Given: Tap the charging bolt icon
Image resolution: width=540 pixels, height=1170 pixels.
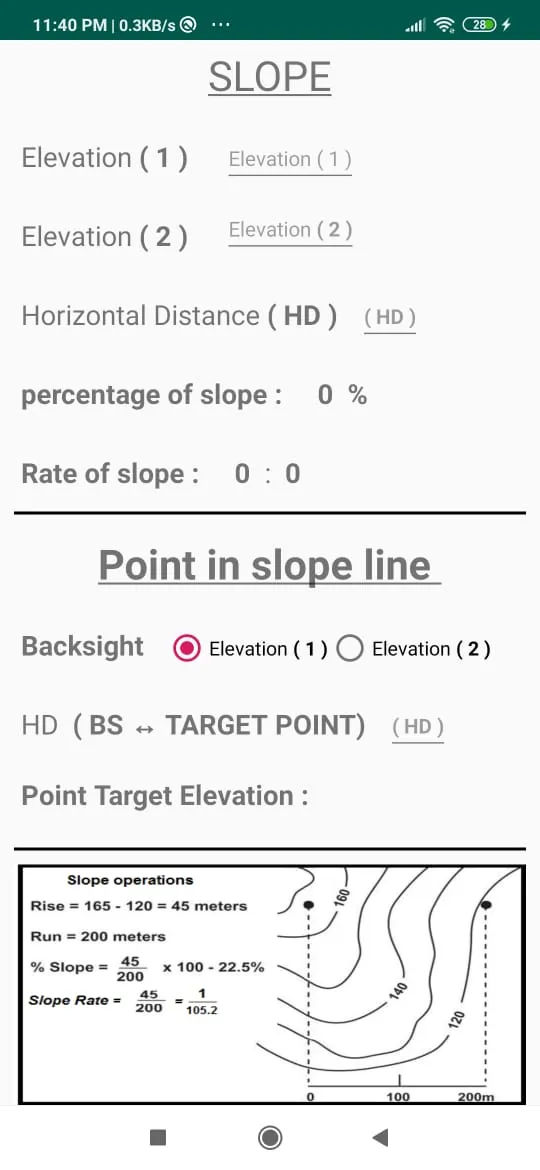Looking at the screenshot, I should [x=506, y=25].
